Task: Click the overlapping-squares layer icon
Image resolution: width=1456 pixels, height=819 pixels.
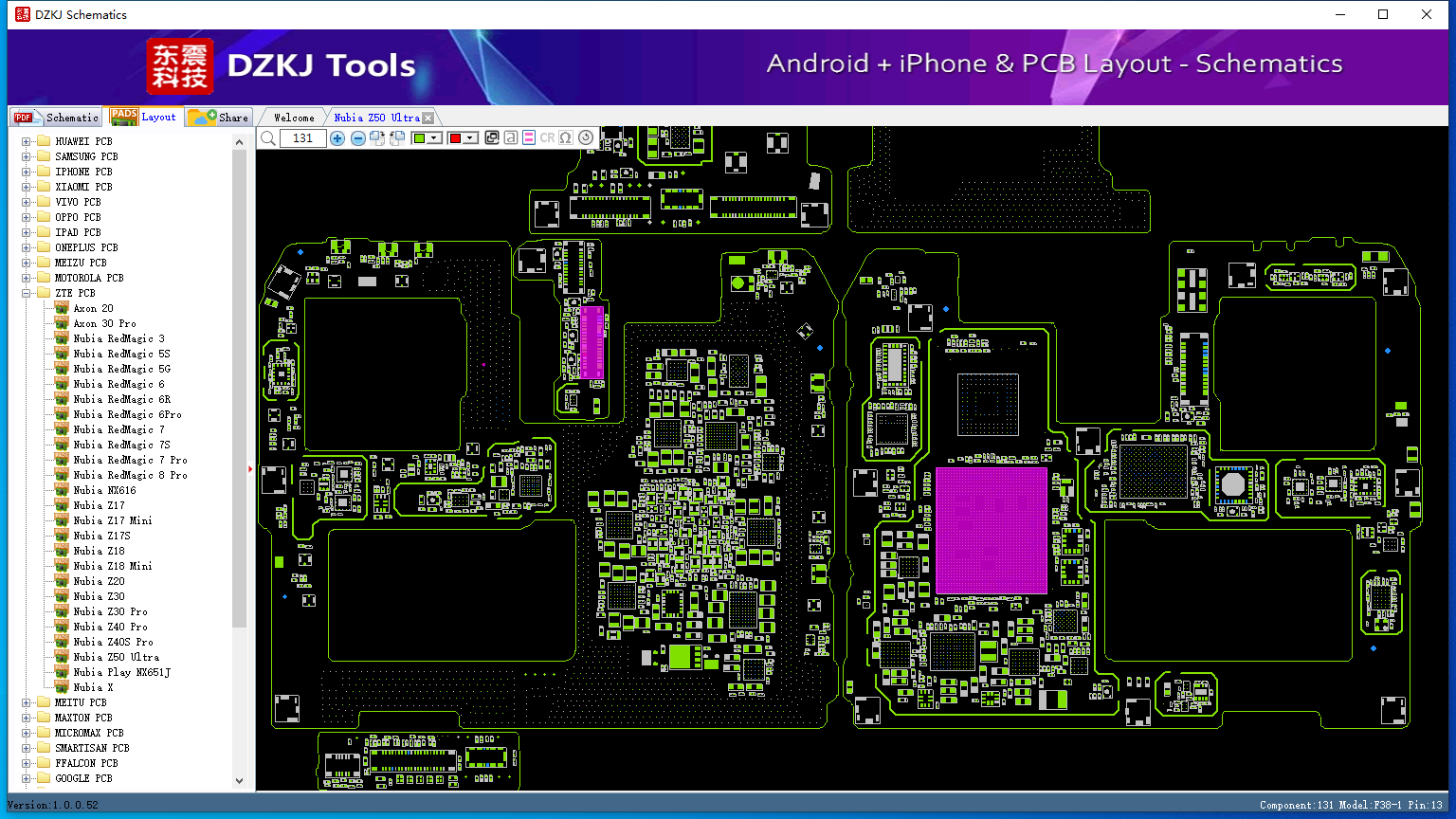Action: [x=491, y=138]
